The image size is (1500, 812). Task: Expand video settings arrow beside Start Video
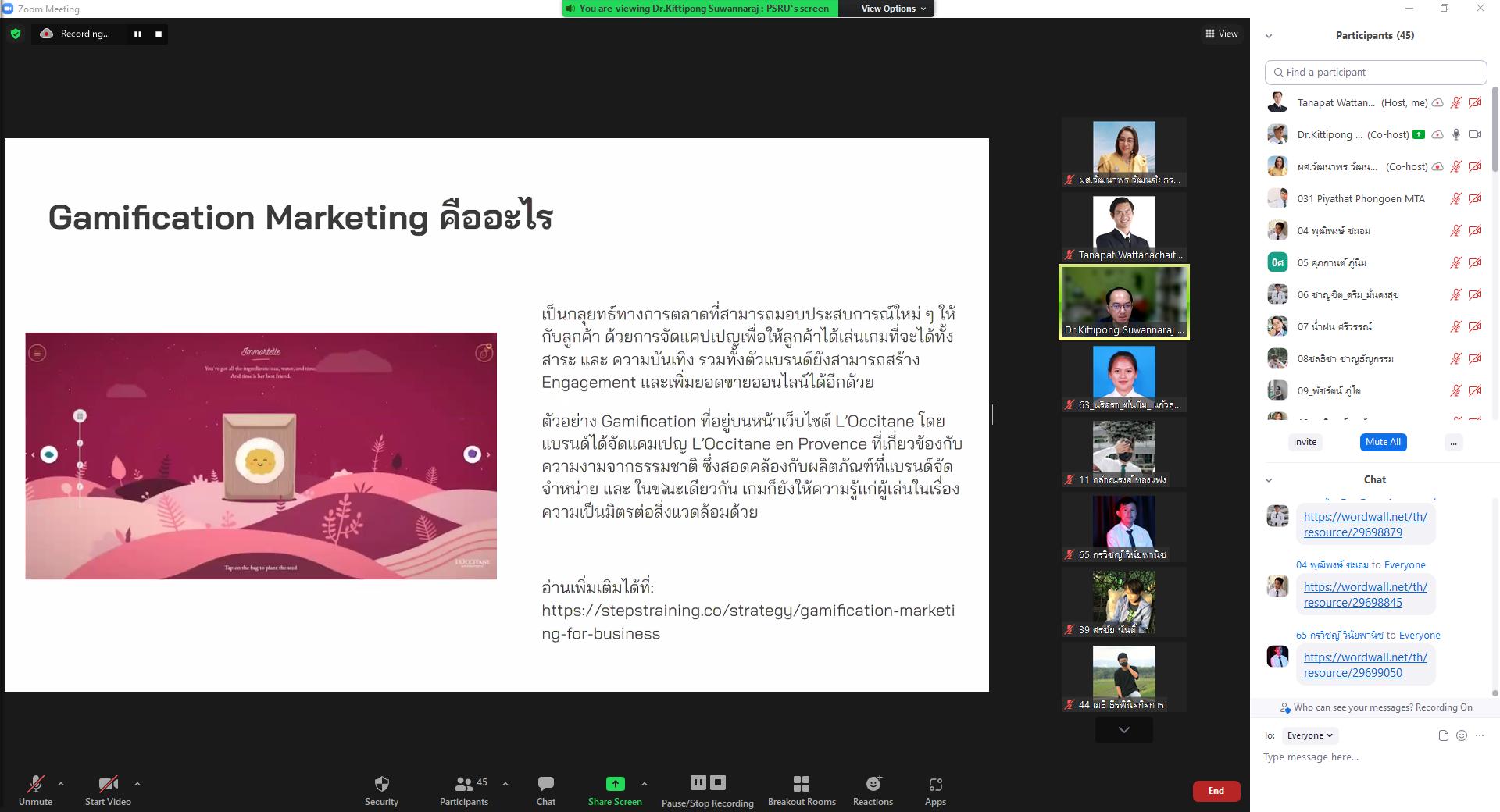(x=137, y=783)
